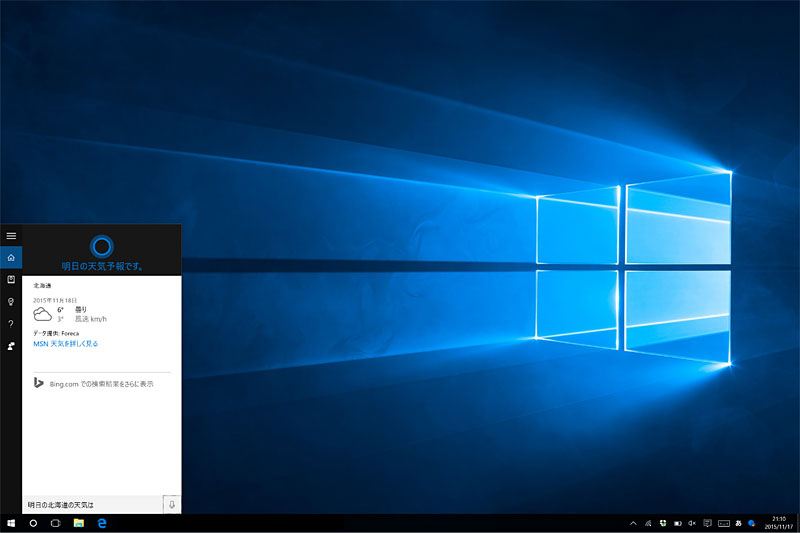
Task: Click the 明日の天気予報です。 Cortana response
Action: (102, 266)
